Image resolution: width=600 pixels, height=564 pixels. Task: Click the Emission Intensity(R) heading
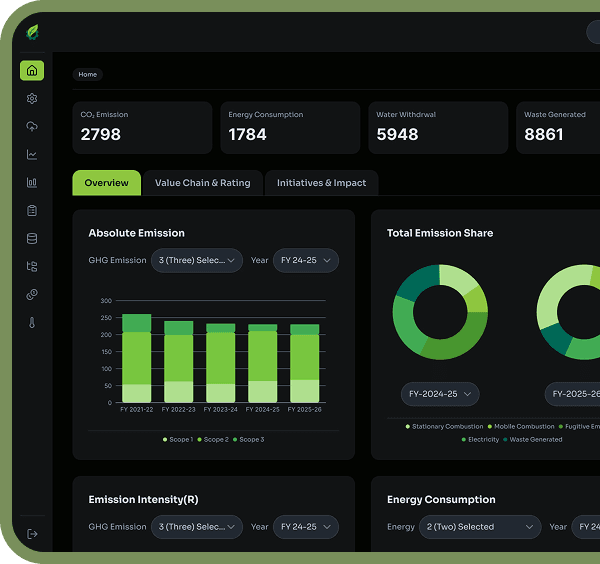pos(143,499)
